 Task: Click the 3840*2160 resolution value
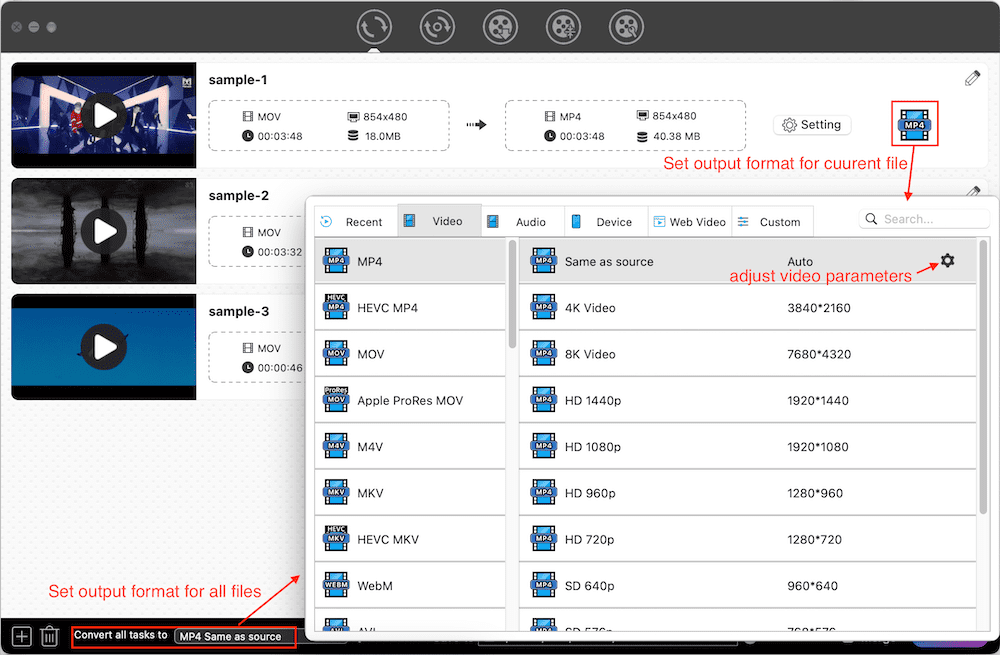tap(818, 307)
